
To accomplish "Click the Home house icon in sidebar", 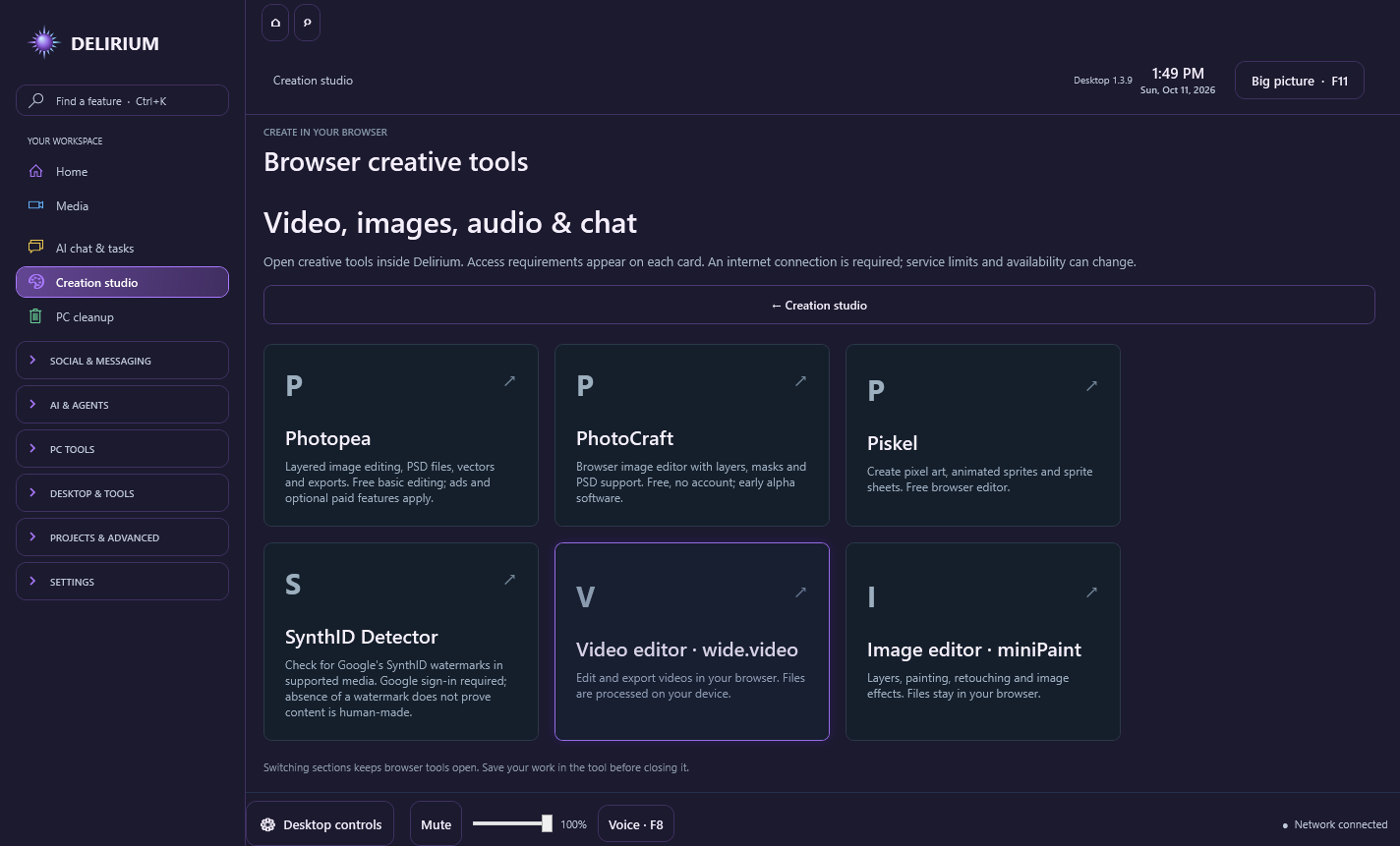I will pyautogui.click(x=36, y=171).
